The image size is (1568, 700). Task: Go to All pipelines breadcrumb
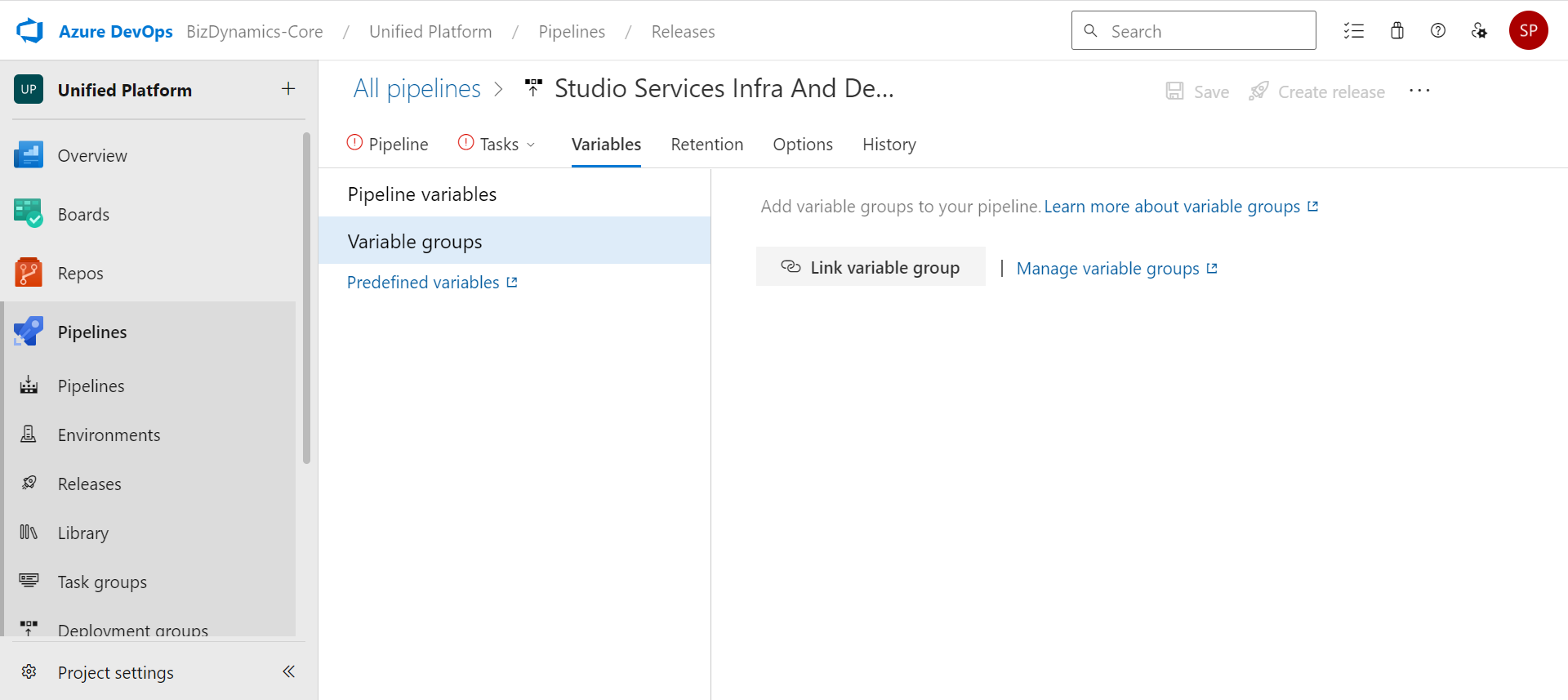[417, 88]
